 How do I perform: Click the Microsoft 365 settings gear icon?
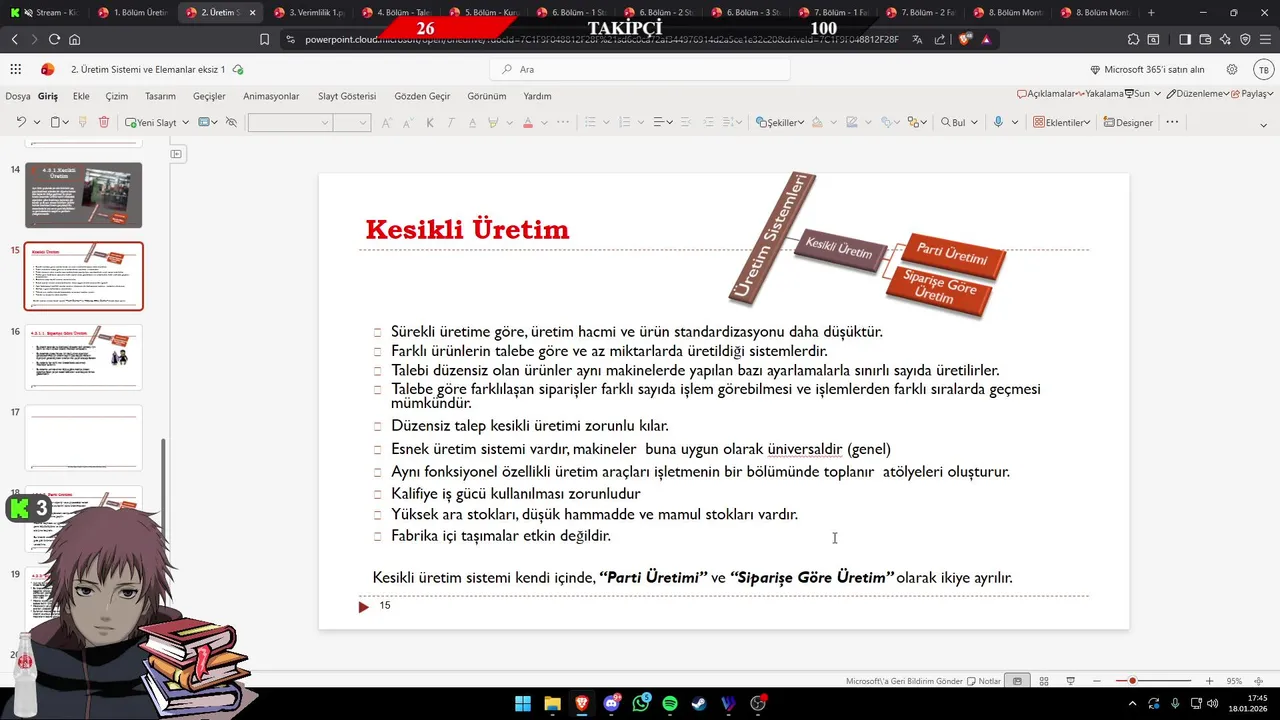(x=1232, y=69)
